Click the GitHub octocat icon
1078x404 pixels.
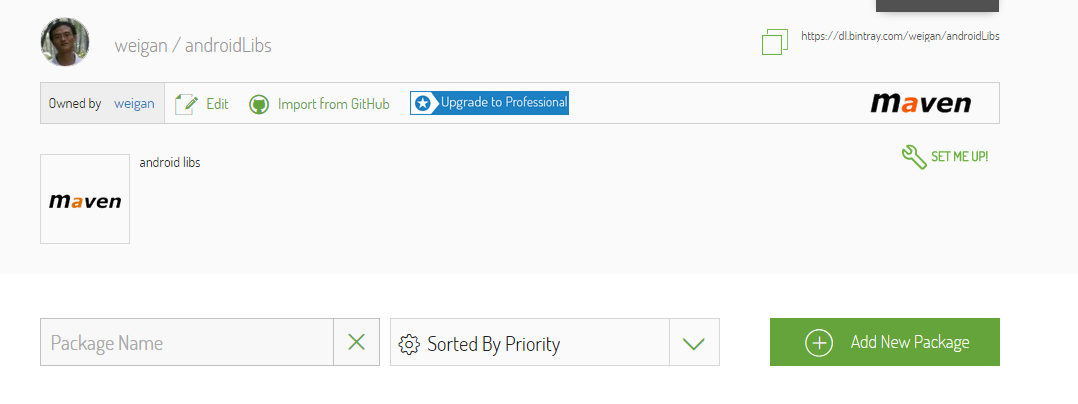click(x=259, y=104)
